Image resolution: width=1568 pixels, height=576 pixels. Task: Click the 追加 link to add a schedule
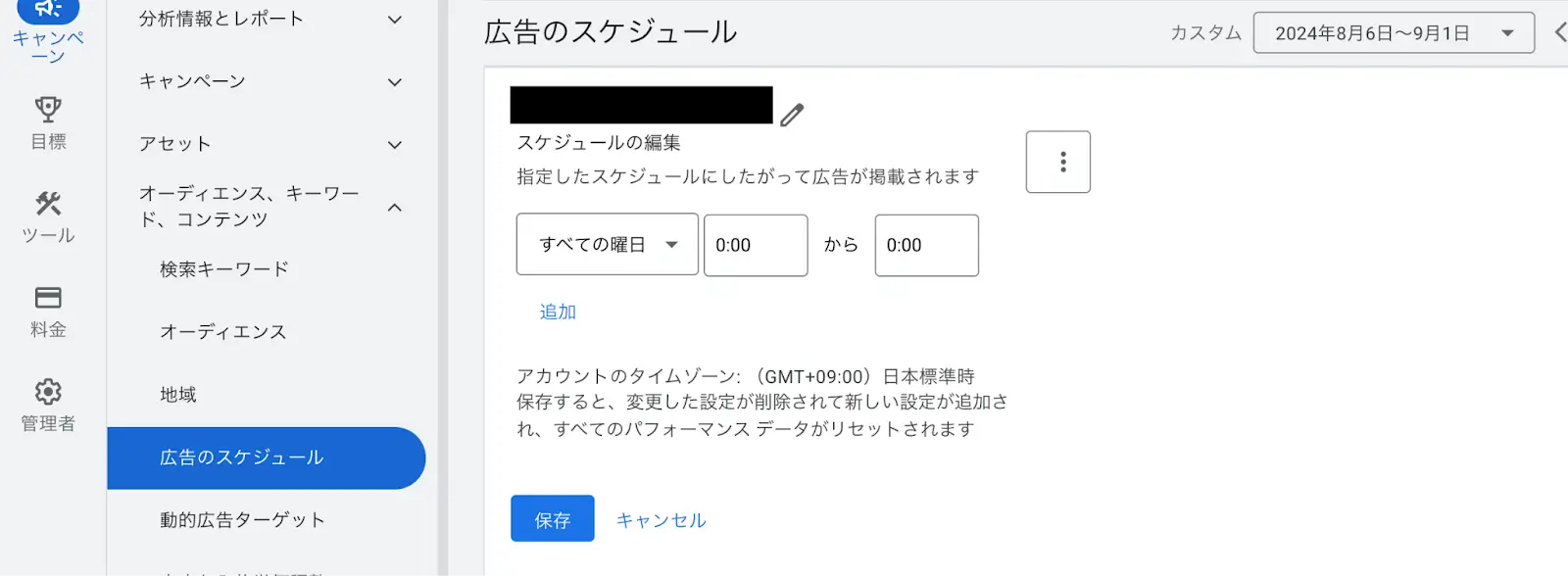pyautogui.click(x=557, y=312)
